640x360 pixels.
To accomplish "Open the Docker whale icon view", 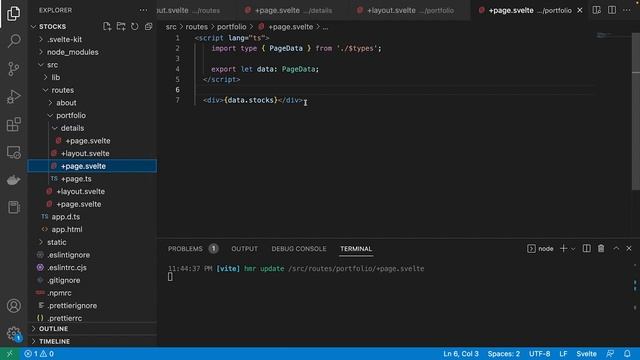I will [x=13, y=180].
